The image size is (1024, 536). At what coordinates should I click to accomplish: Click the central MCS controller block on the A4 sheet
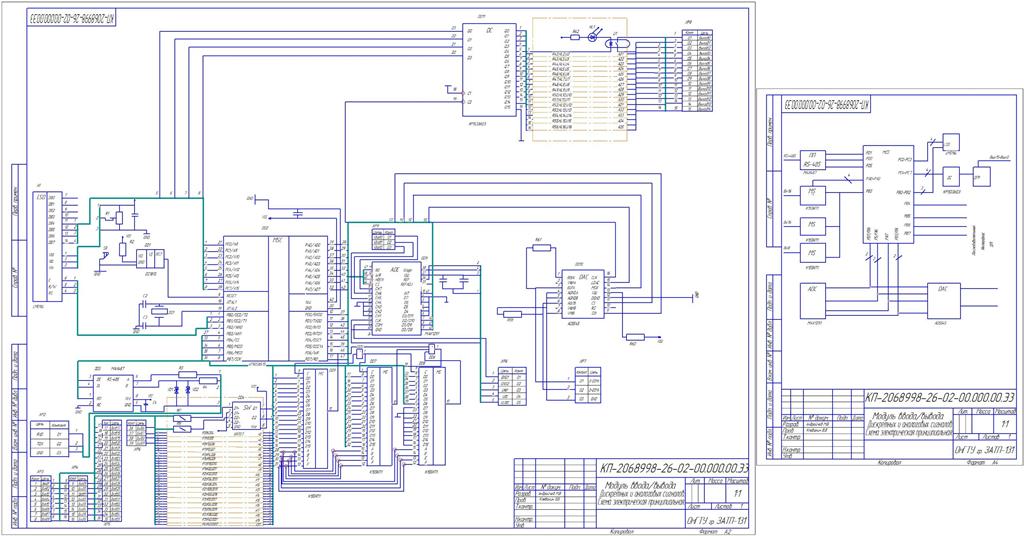[x=888, y=194]
